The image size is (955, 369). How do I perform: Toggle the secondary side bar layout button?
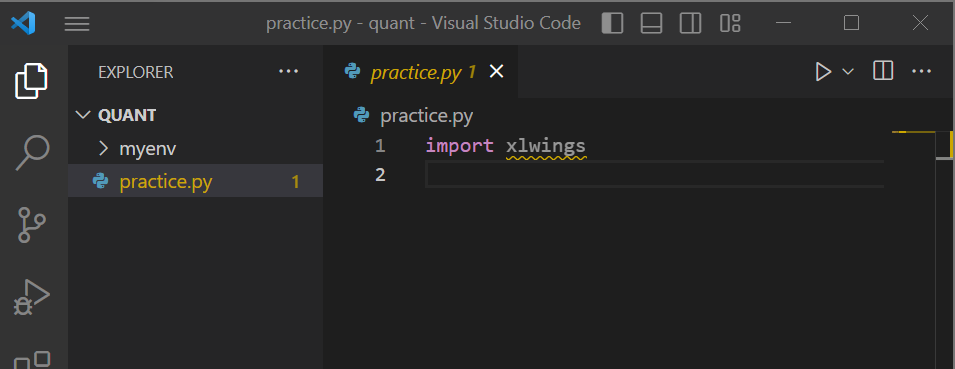(691, 23)
